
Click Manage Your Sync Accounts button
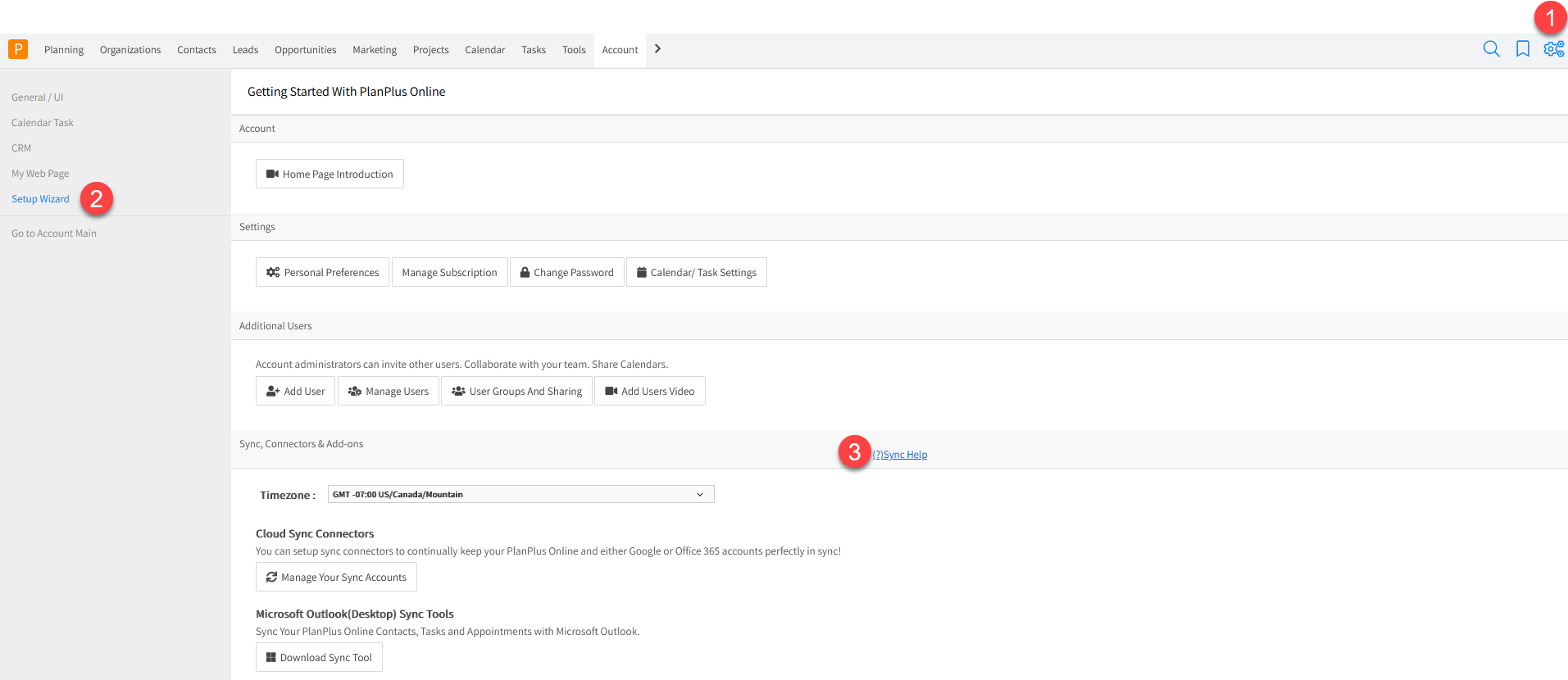coord(336,577)
